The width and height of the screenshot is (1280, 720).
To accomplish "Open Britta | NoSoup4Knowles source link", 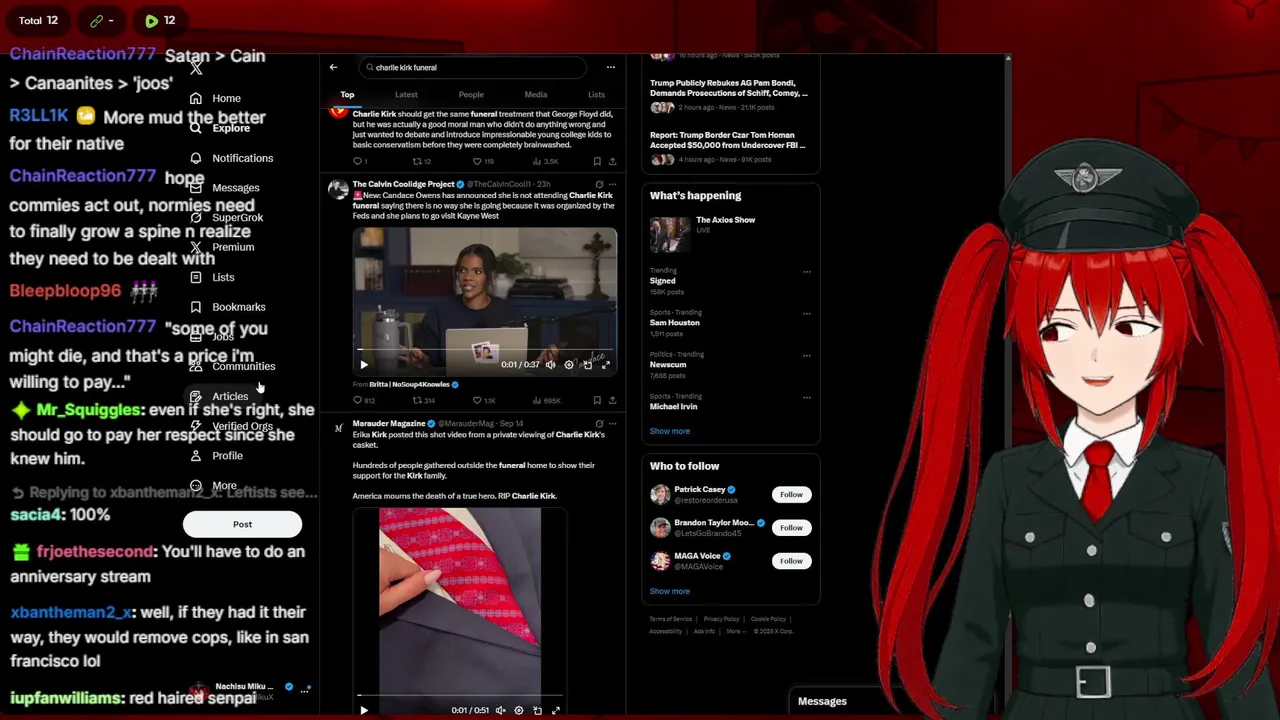I will [x=409, y=384].
